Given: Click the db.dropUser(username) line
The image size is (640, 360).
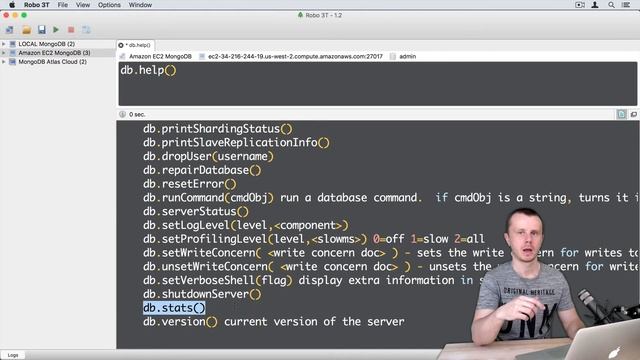Looking at the screenshot, I should tap(208, 156).
